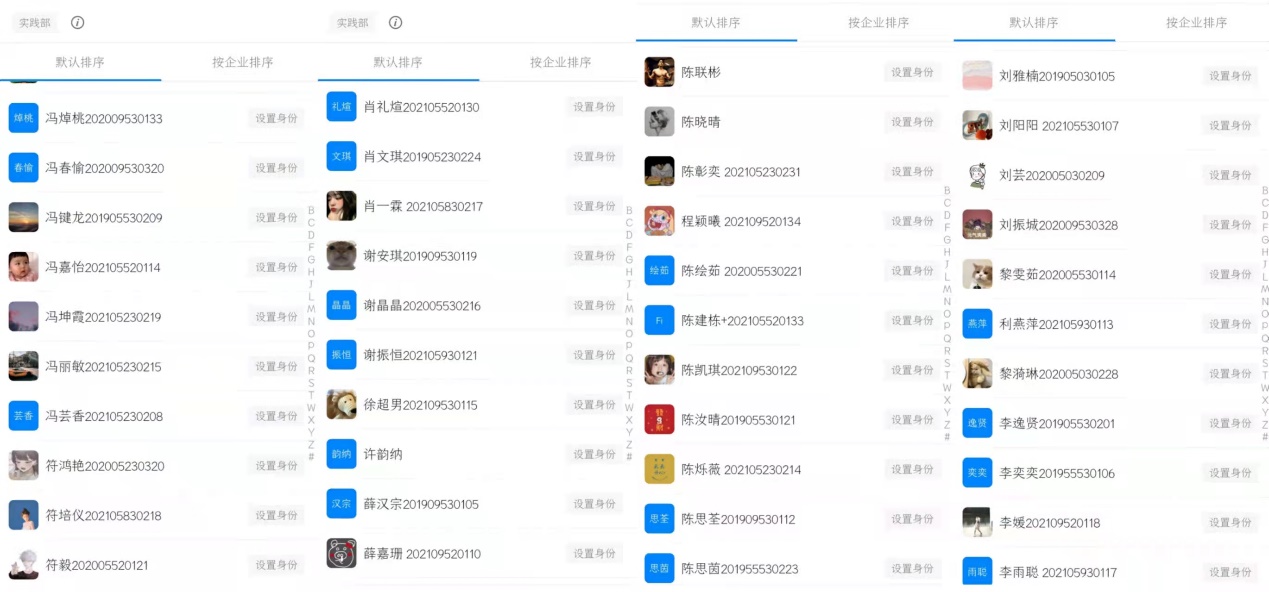
Task: Select 默认排序 tab above 陈联彬
Action: pyautogui.click(x=716, y=22)
